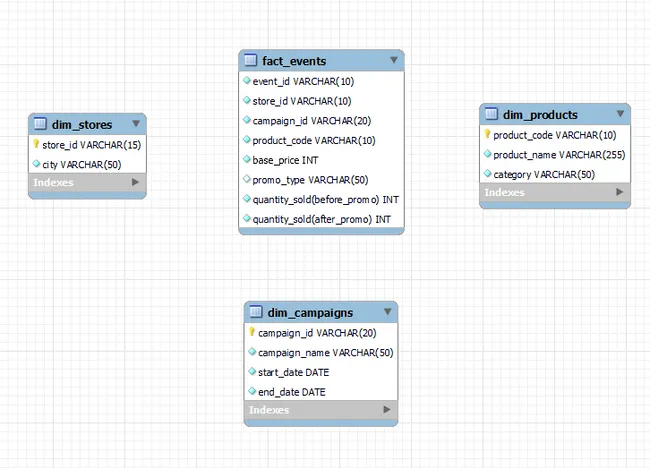Select the city VARCHAR(50) column
Screen dimensions: 650x468
(x=81, y=164)
